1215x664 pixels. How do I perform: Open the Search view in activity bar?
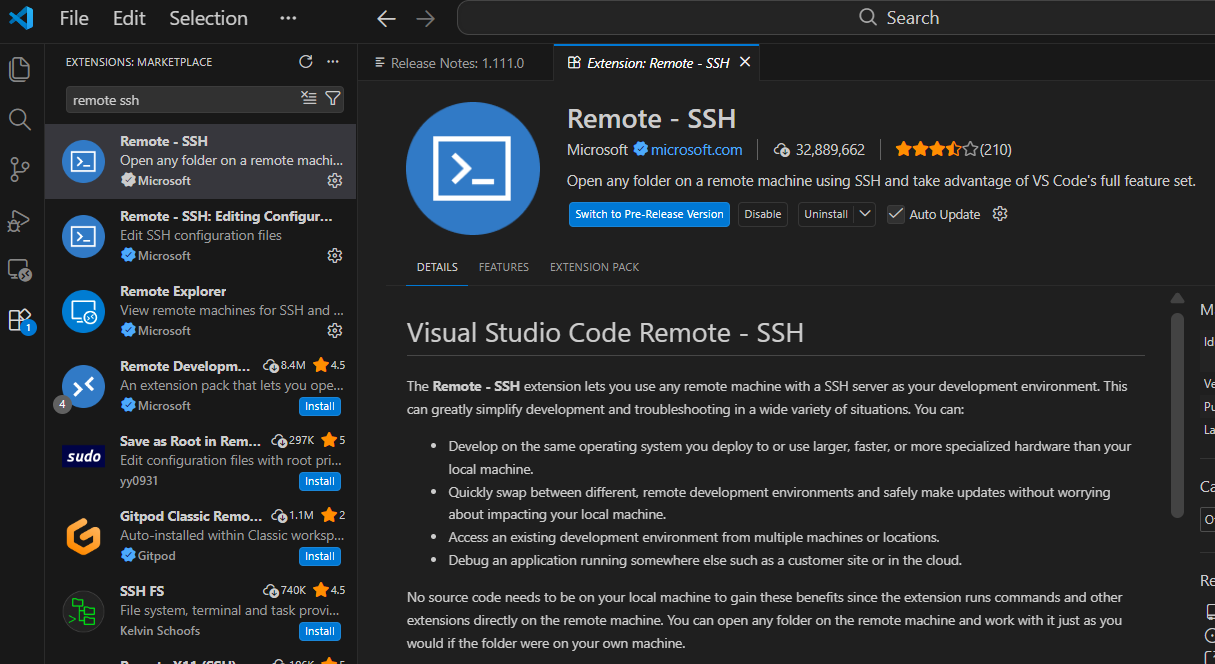19,120
